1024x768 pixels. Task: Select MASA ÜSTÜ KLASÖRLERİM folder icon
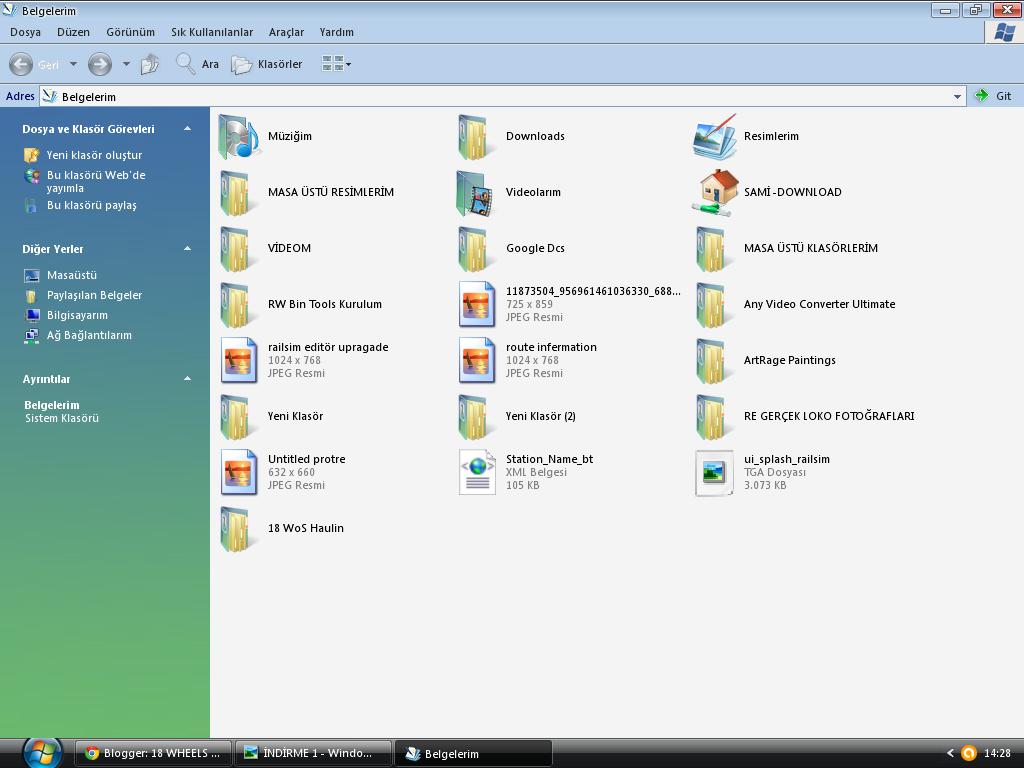click(x=714, y=249)
